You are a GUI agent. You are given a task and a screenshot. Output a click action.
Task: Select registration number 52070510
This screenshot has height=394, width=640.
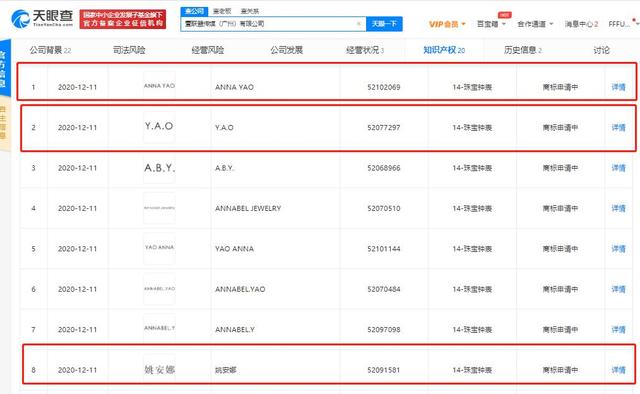tap(384, 208)
